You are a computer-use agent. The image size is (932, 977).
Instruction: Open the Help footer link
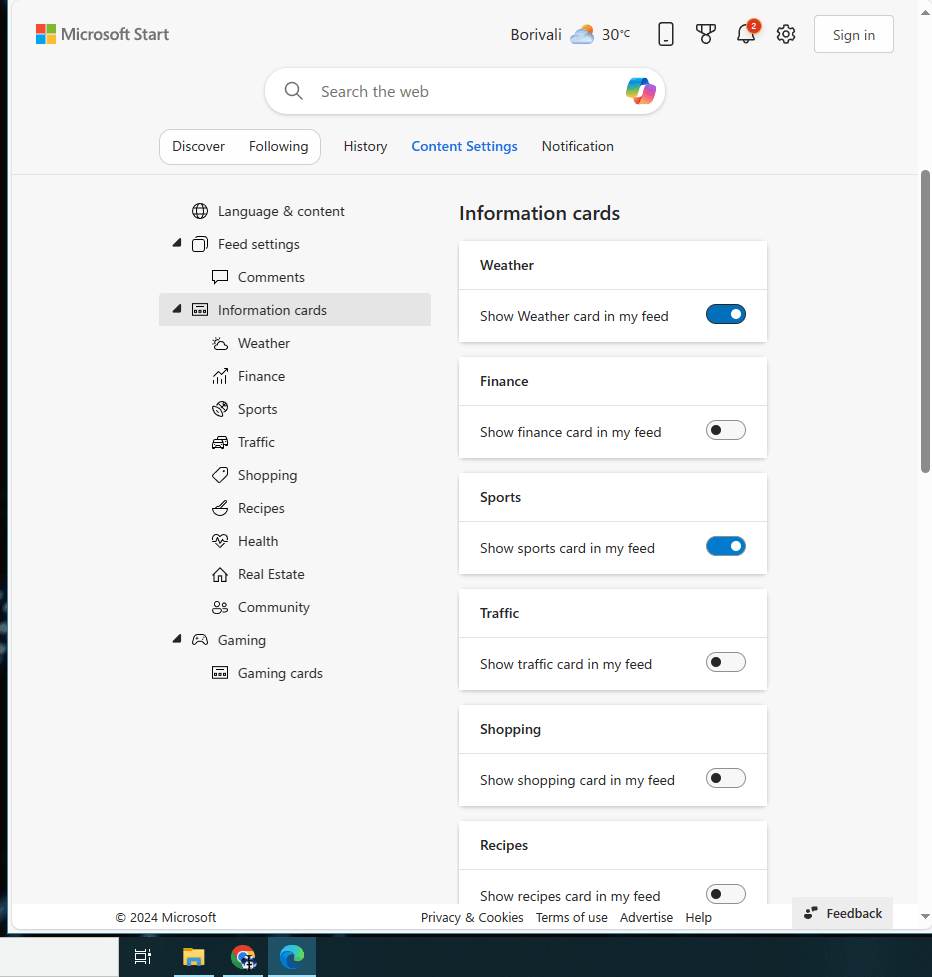click(698, 918)
